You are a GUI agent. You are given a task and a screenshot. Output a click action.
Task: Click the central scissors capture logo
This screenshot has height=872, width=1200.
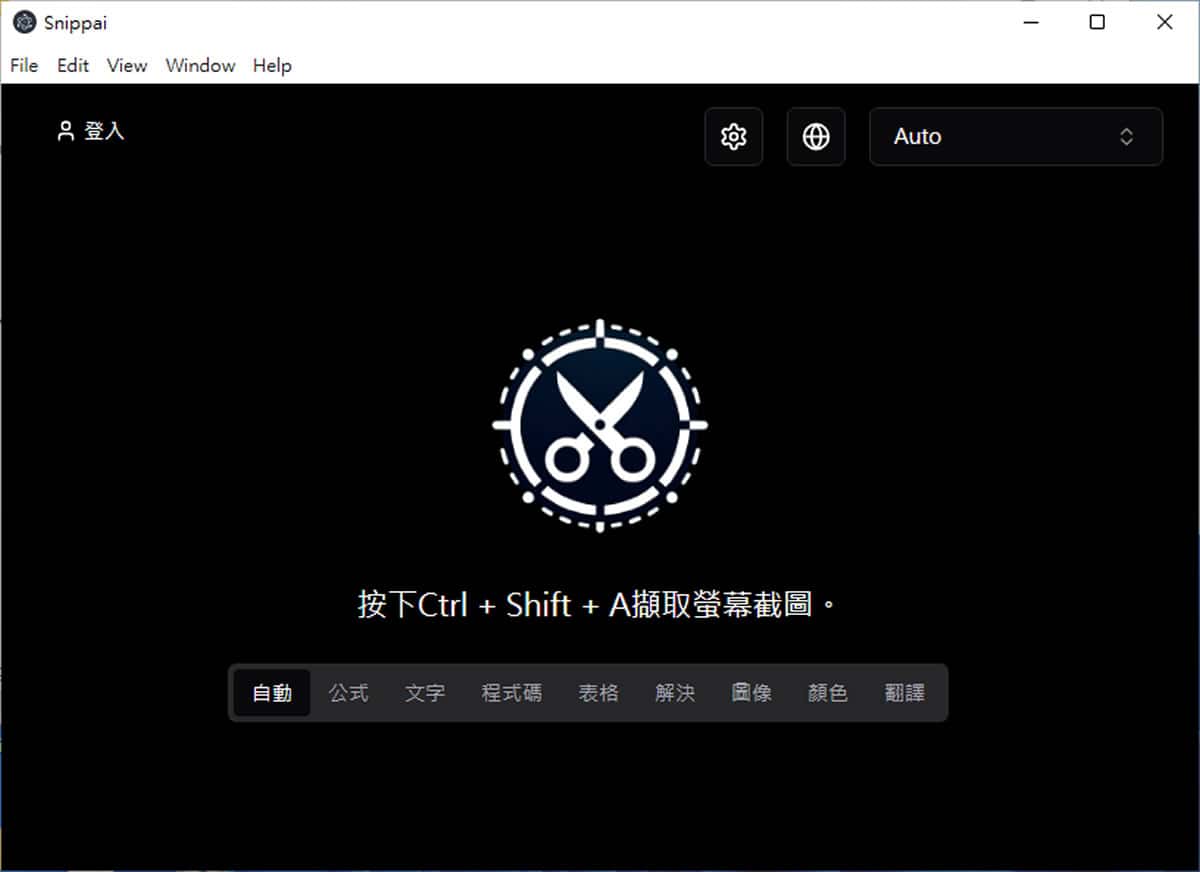[x=600, y=425]
